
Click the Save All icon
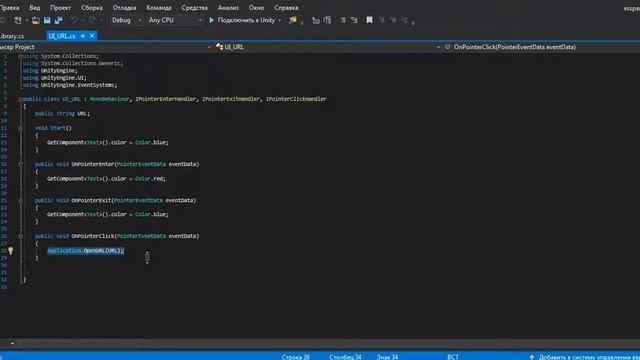click(x=59, y=20)
